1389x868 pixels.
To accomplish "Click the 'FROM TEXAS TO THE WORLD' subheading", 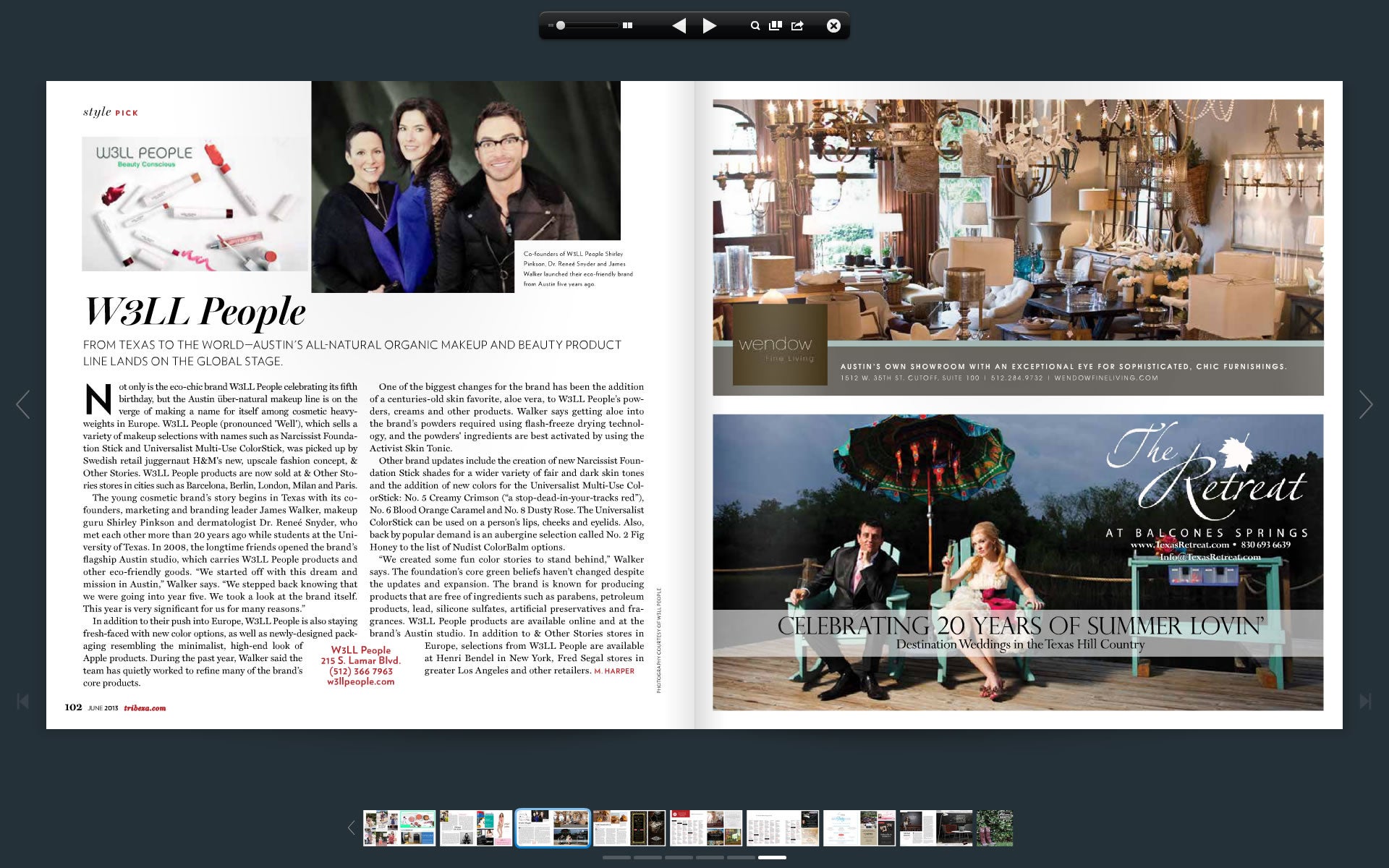I will 352,353.
